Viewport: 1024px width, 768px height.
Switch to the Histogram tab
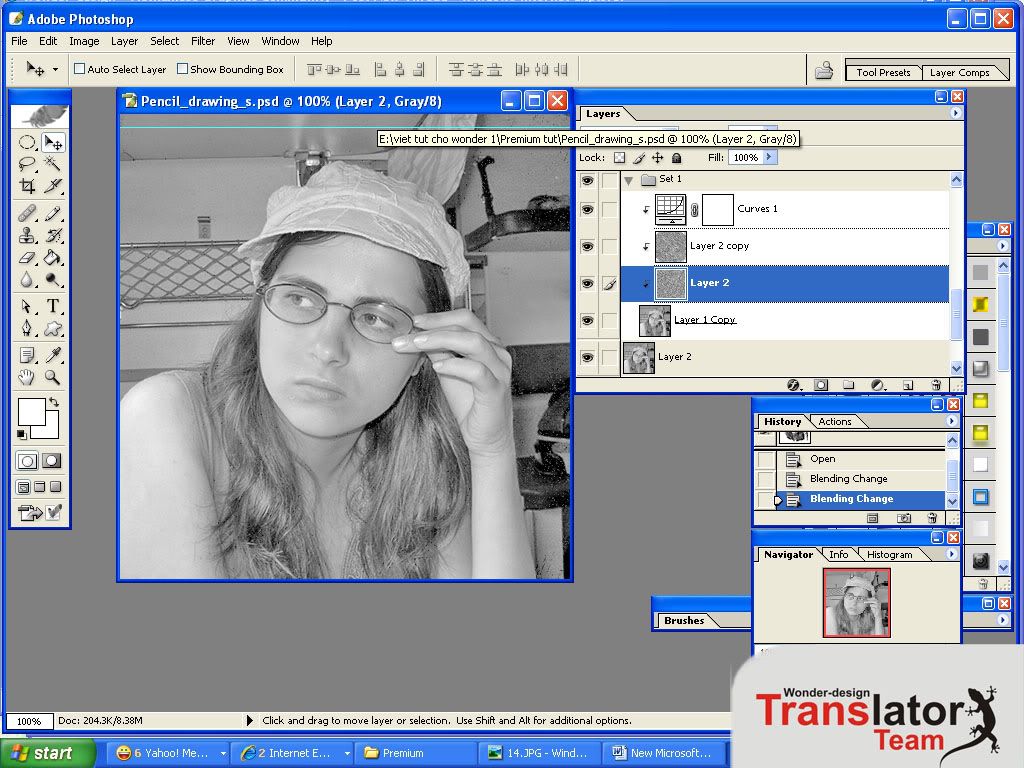click(889, 554)
